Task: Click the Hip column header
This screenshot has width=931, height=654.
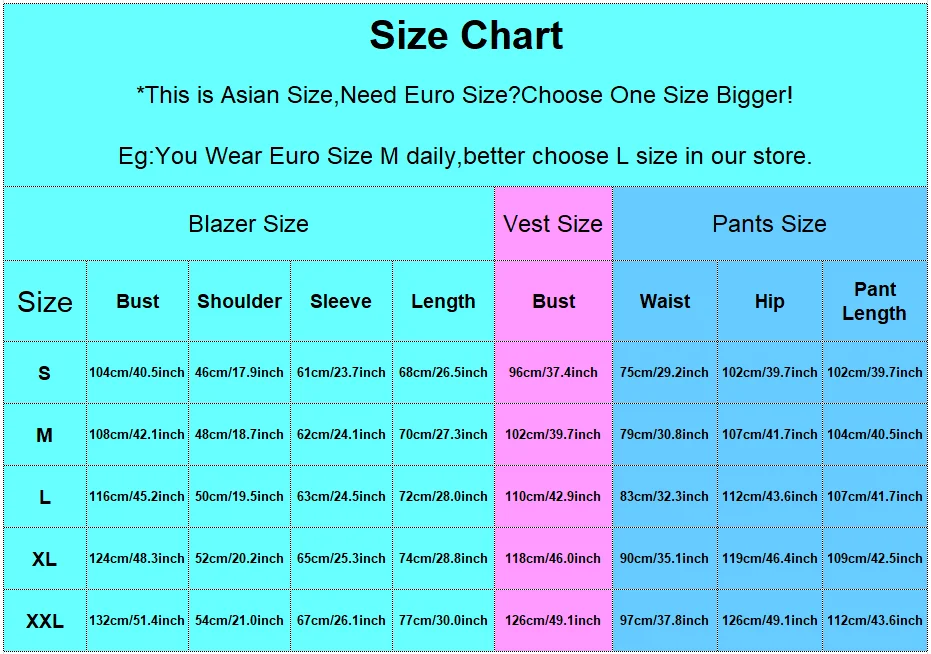Action: tap(769, 301)
